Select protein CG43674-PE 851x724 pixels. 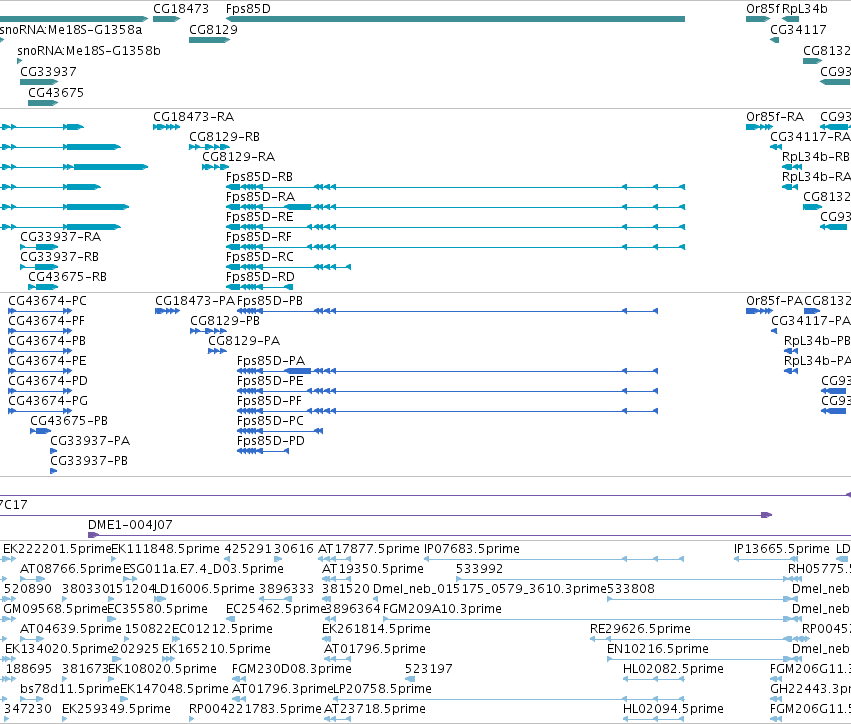coord(47,361)
